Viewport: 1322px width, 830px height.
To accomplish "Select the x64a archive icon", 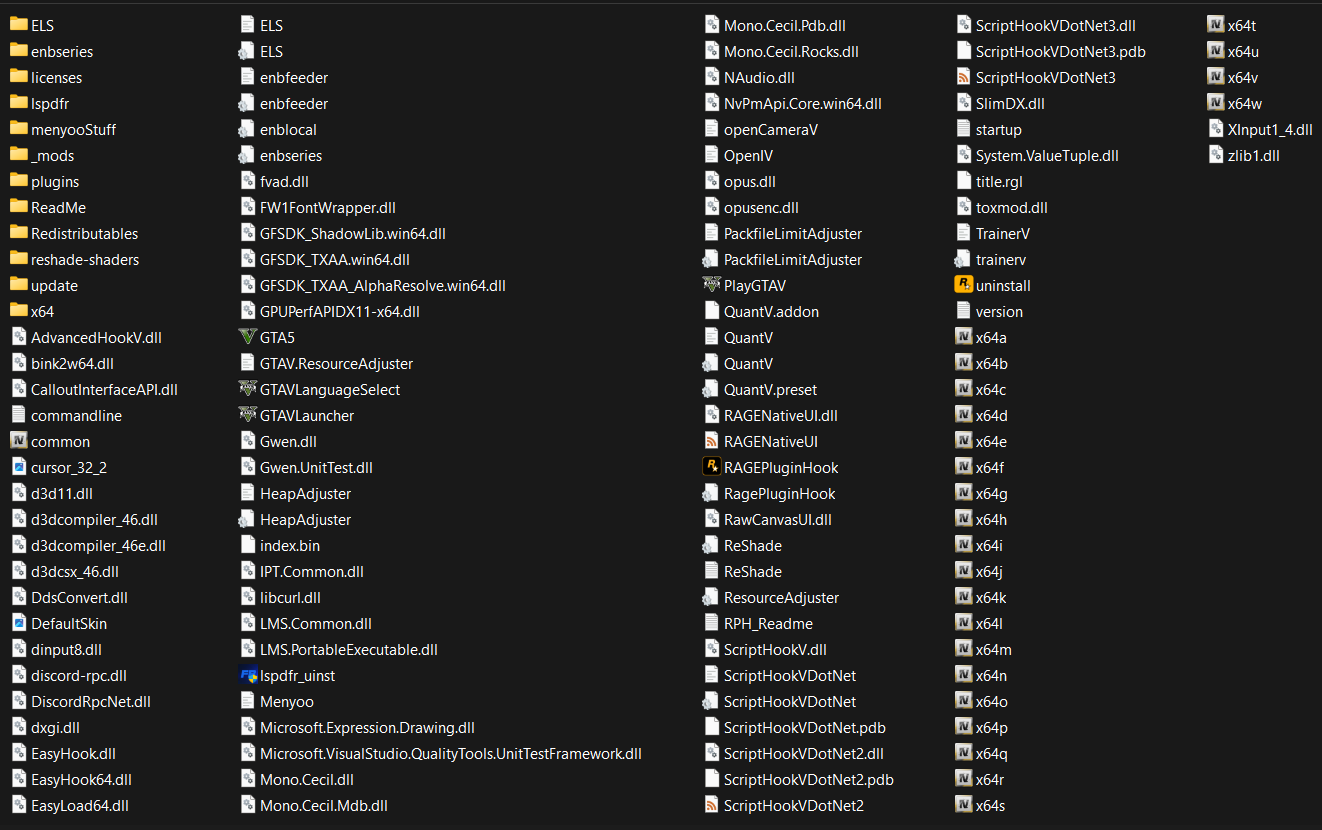I will (964, 337).
